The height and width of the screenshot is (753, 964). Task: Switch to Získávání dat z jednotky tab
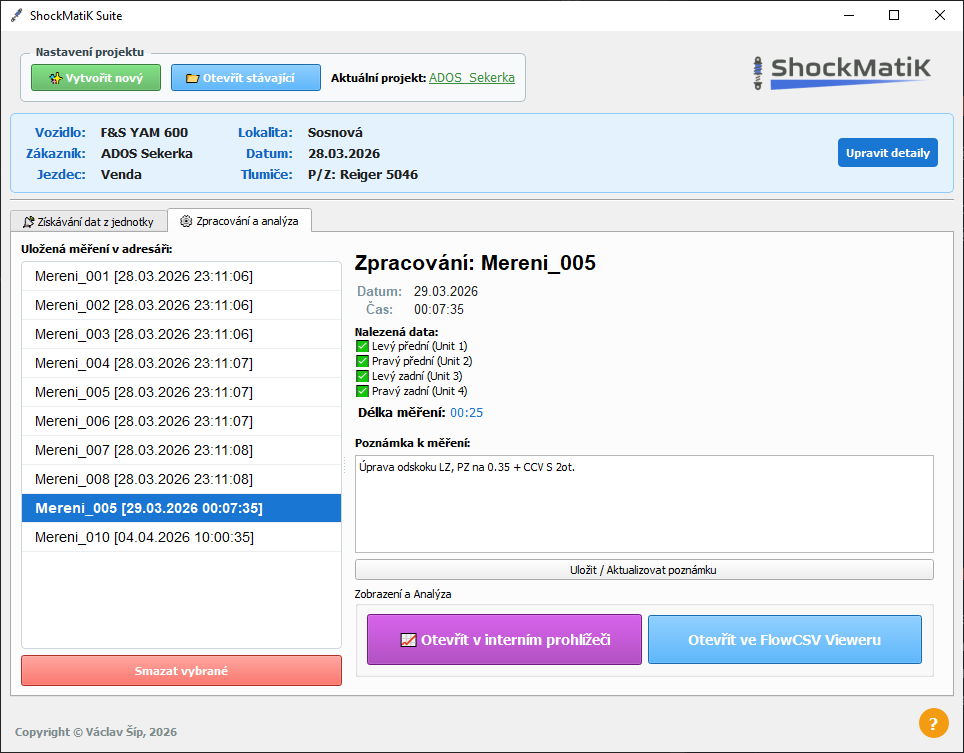pos(88,221)
